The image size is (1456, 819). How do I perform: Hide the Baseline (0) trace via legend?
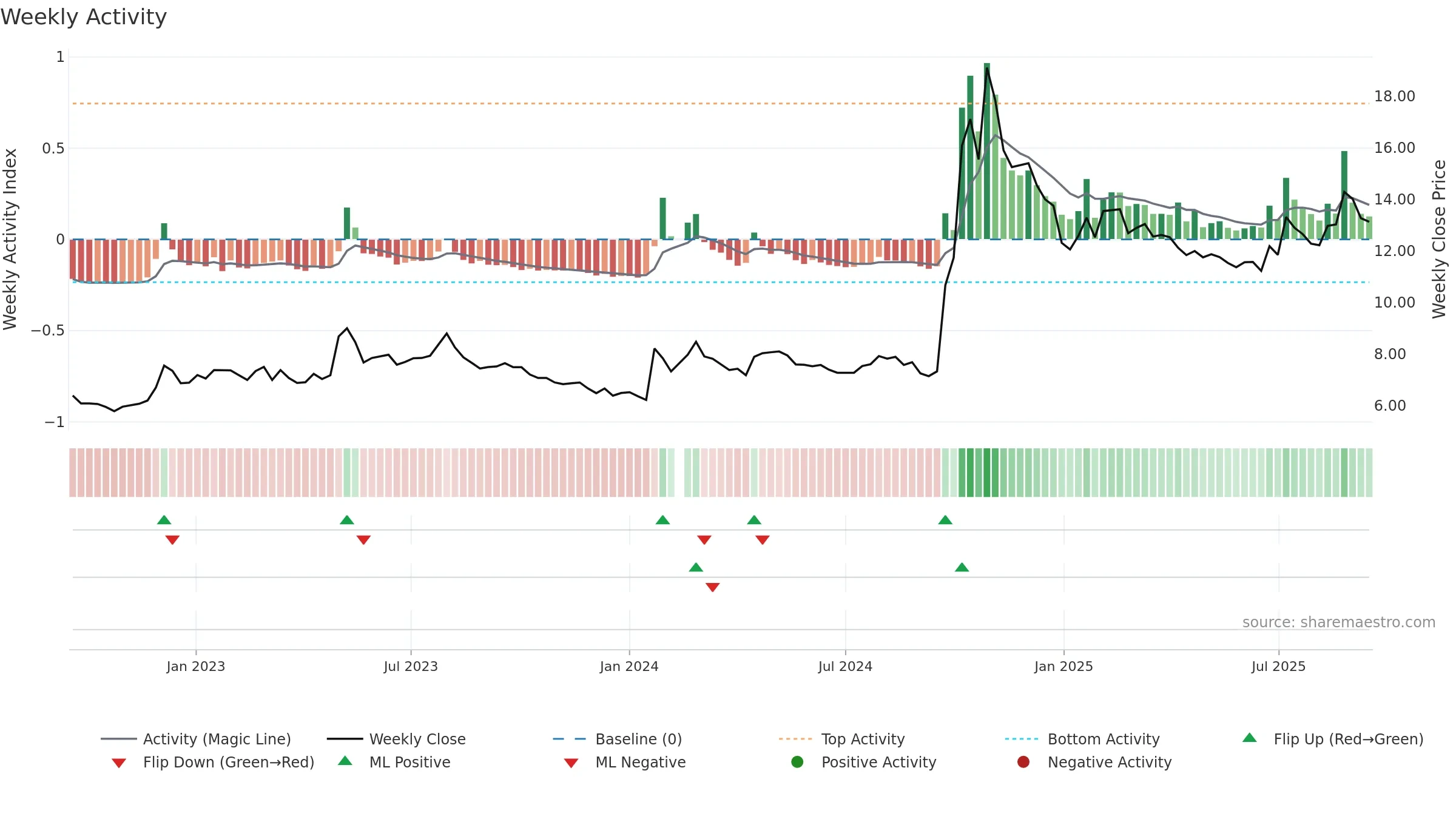[618, 739]
